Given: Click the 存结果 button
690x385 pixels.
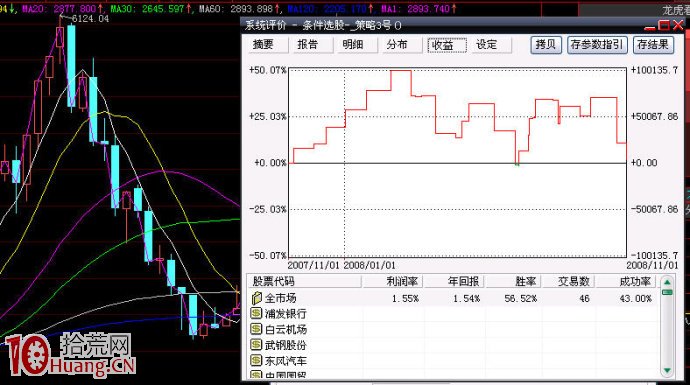Looking at the screenshot, I should [653, 45].
